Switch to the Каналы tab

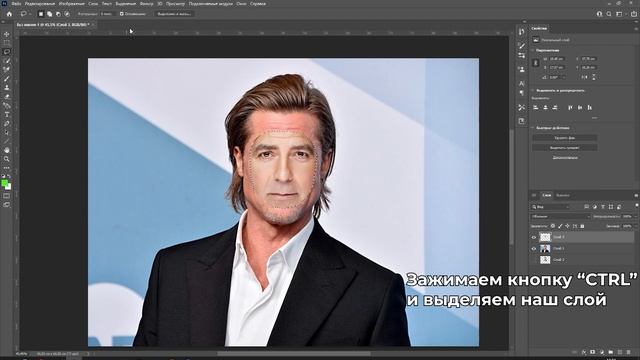(x=563, y=196)
